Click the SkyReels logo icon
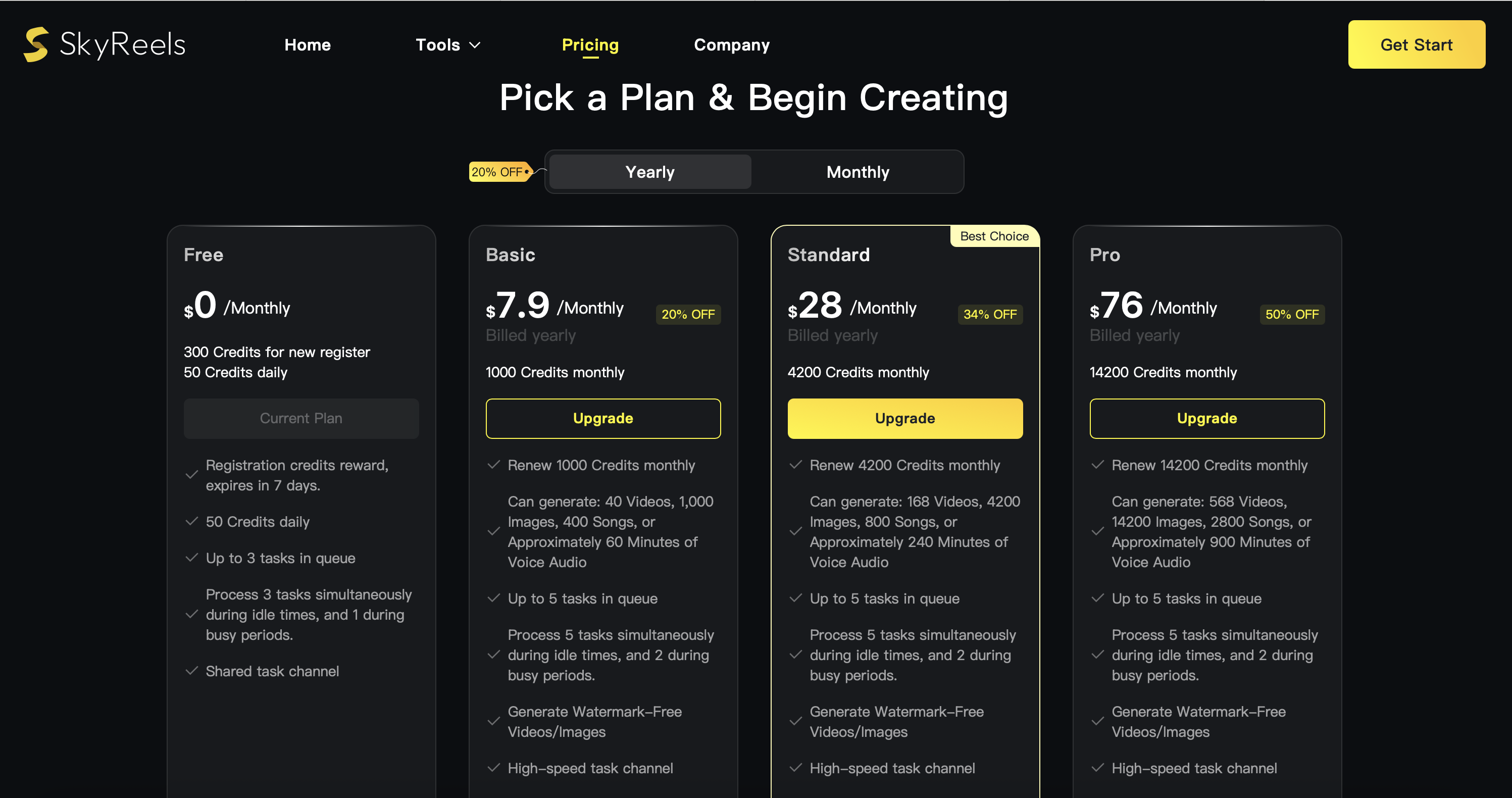 pyautogui.click(x=36, y=44)
